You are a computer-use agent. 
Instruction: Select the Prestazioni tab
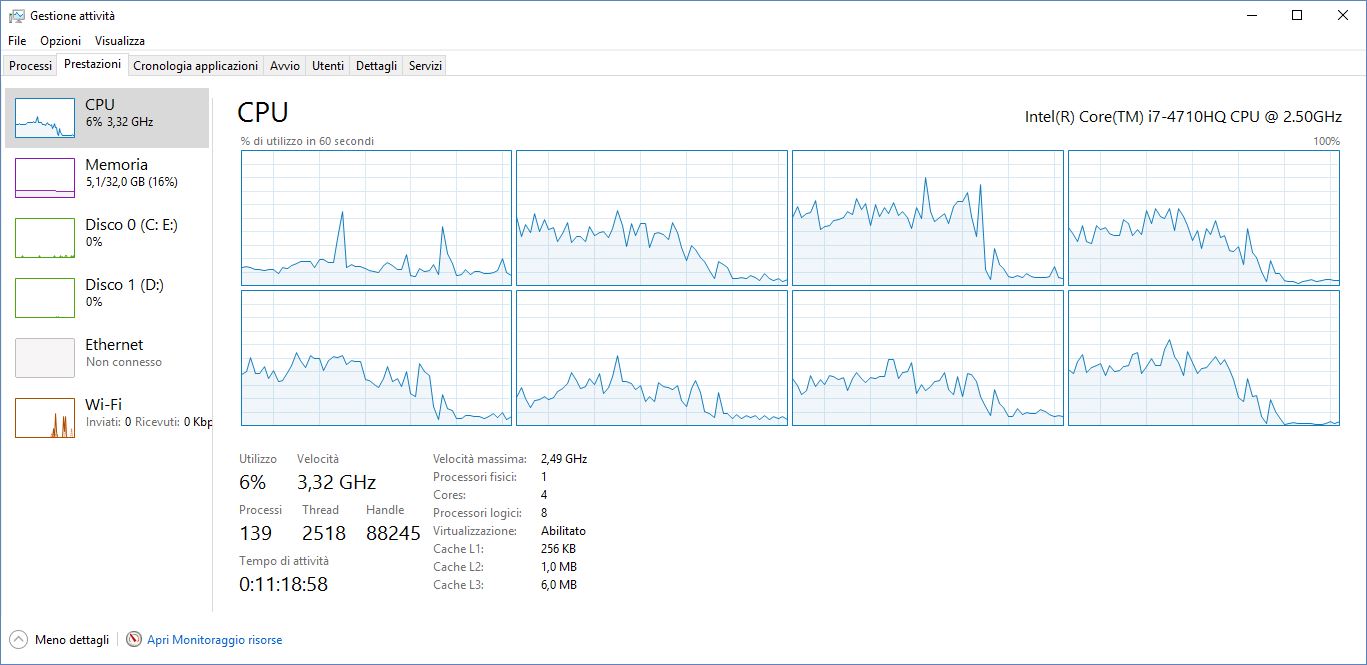click(x=92, y=64)
